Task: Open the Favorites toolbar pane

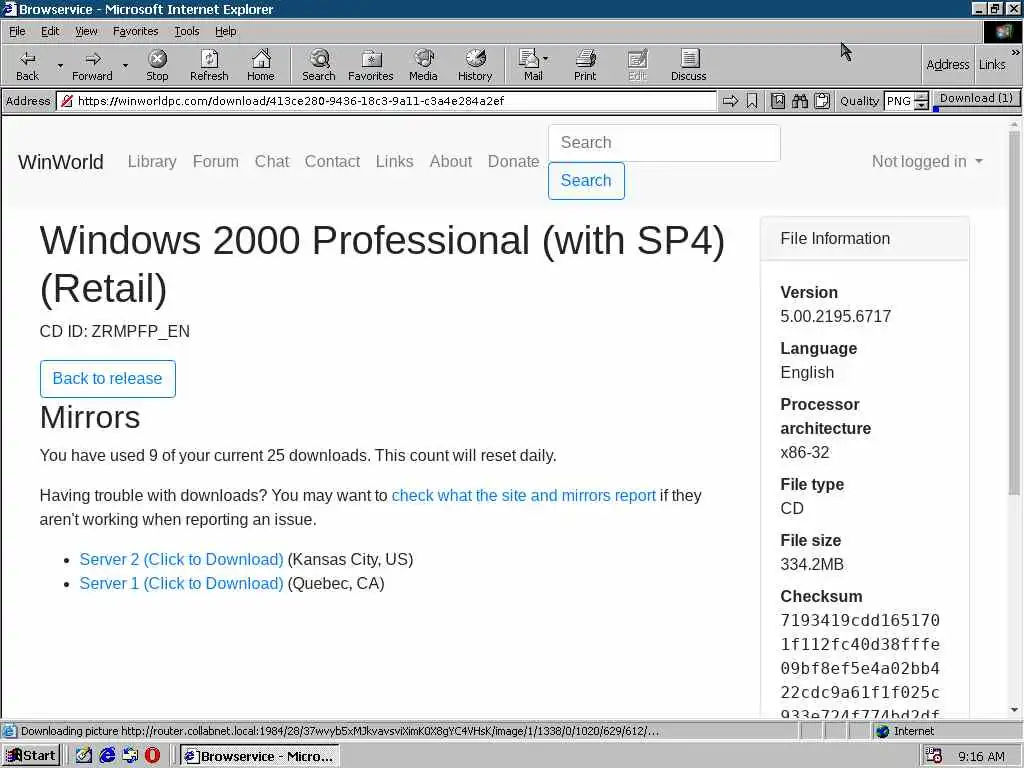Action: [371, 65]
